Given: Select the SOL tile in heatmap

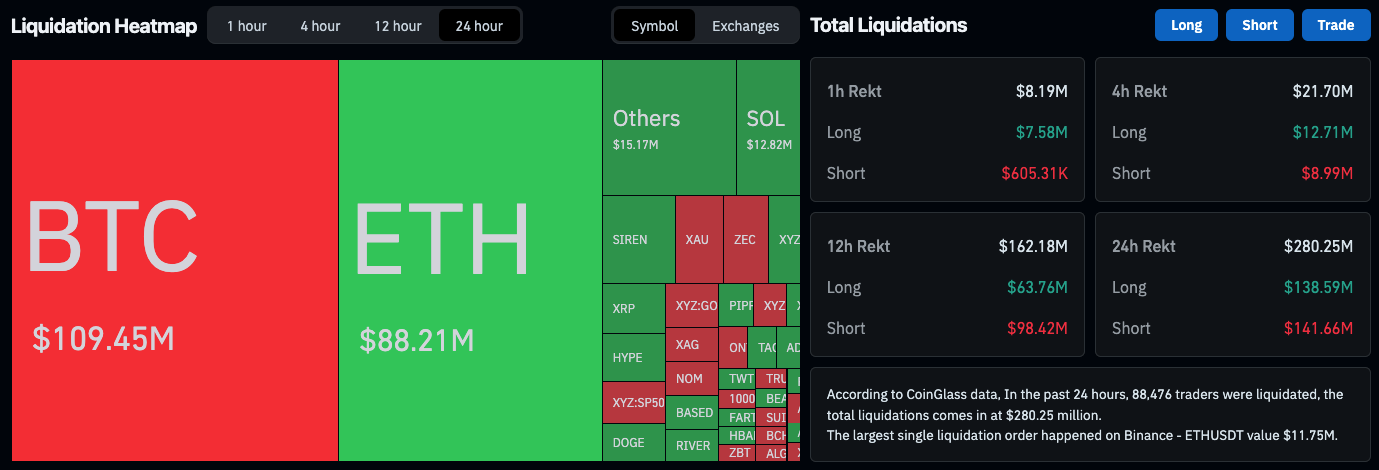Looking at the screenshot, I should point(767,127).
